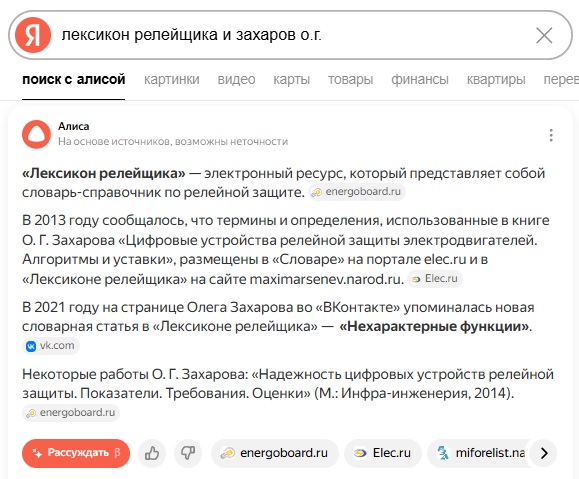Show more sources with right arrow

pos(544,453)
